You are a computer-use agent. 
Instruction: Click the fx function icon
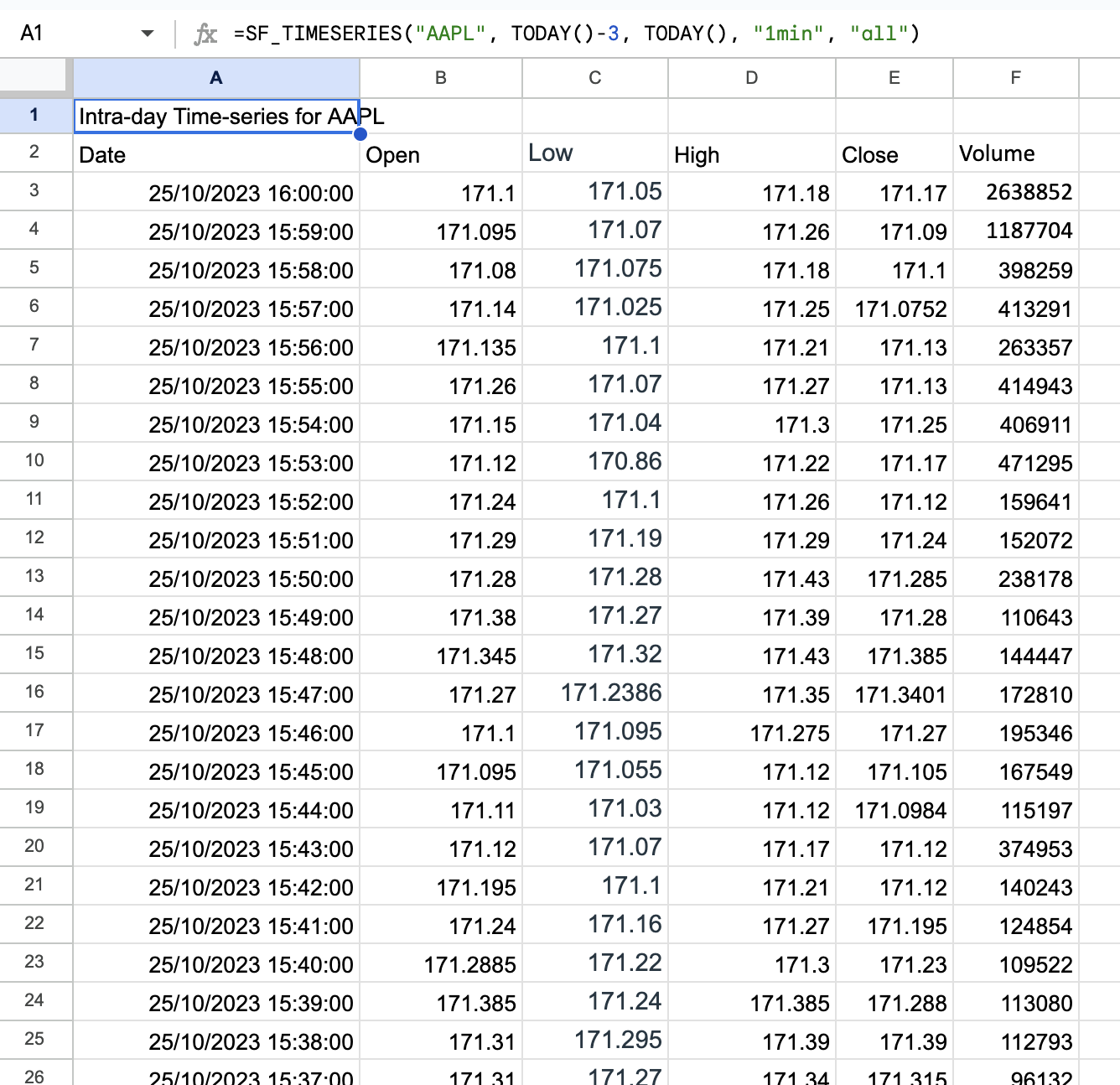205,34
